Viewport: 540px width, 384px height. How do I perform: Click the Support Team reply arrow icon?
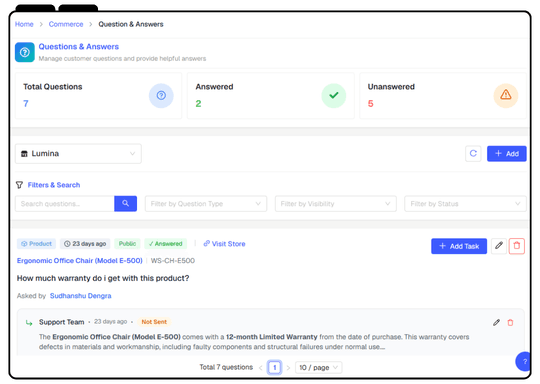29,323
